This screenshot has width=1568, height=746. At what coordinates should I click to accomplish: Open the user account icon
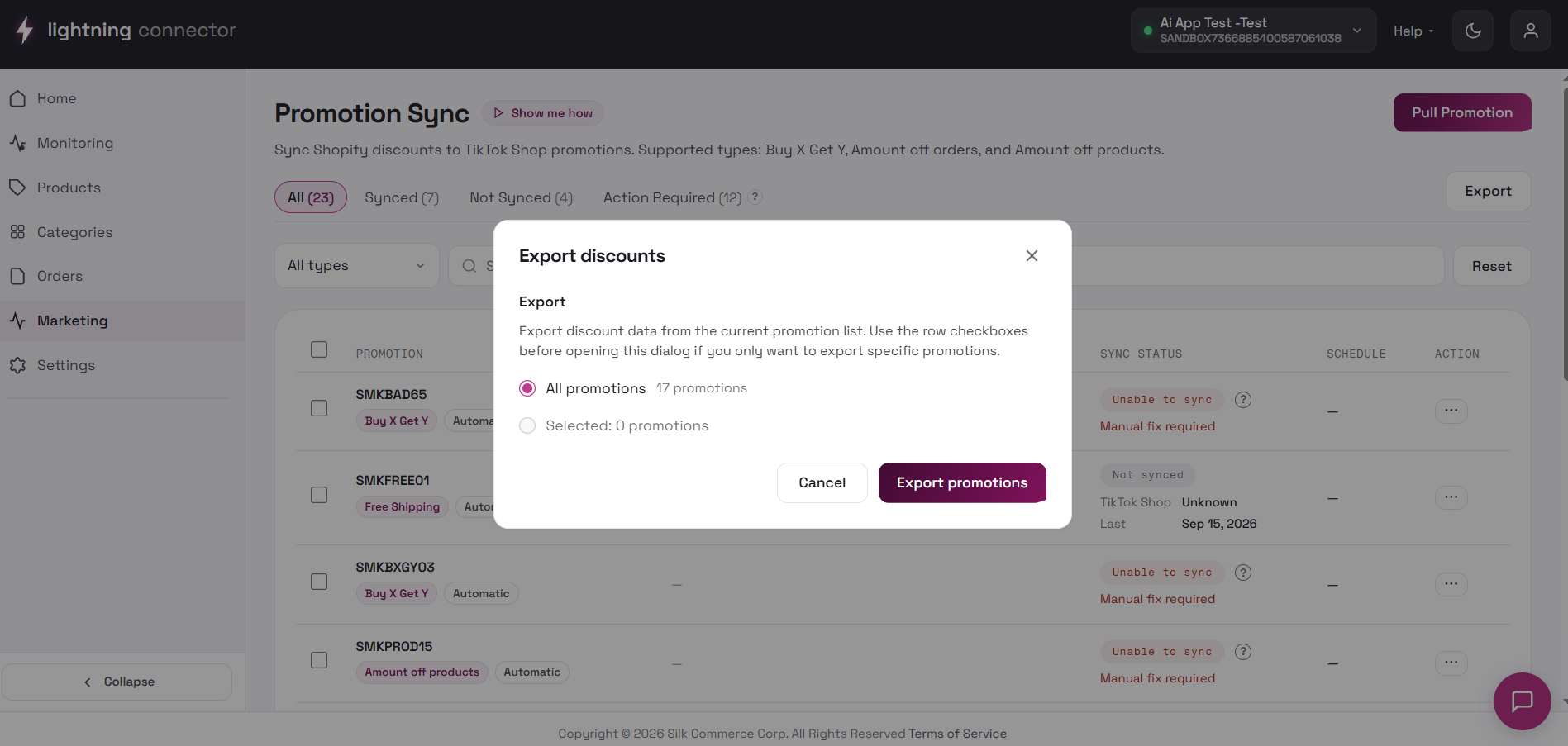(1531, 31)
